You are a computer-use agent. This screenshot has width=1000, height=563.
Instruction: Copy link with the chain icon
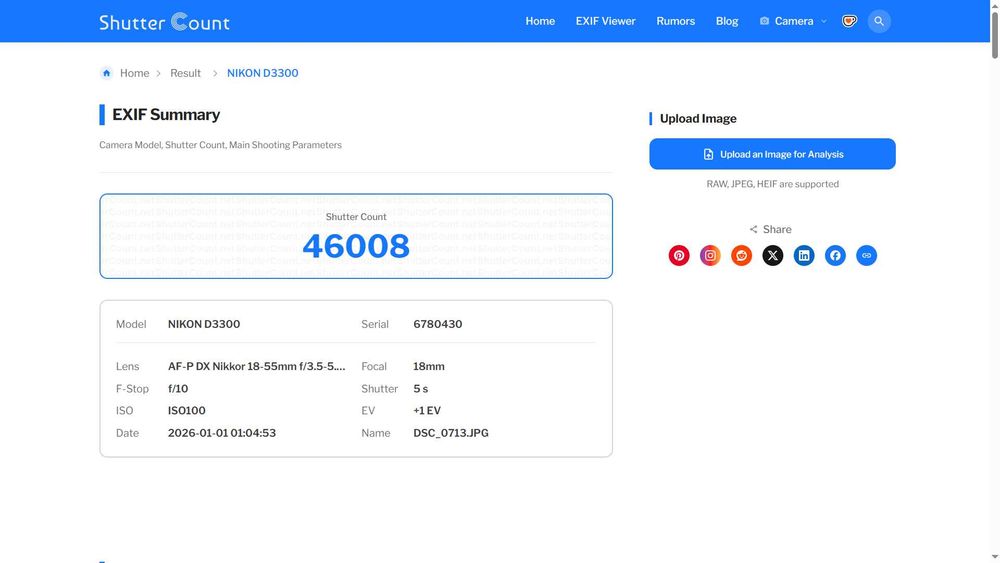point(866,255)
